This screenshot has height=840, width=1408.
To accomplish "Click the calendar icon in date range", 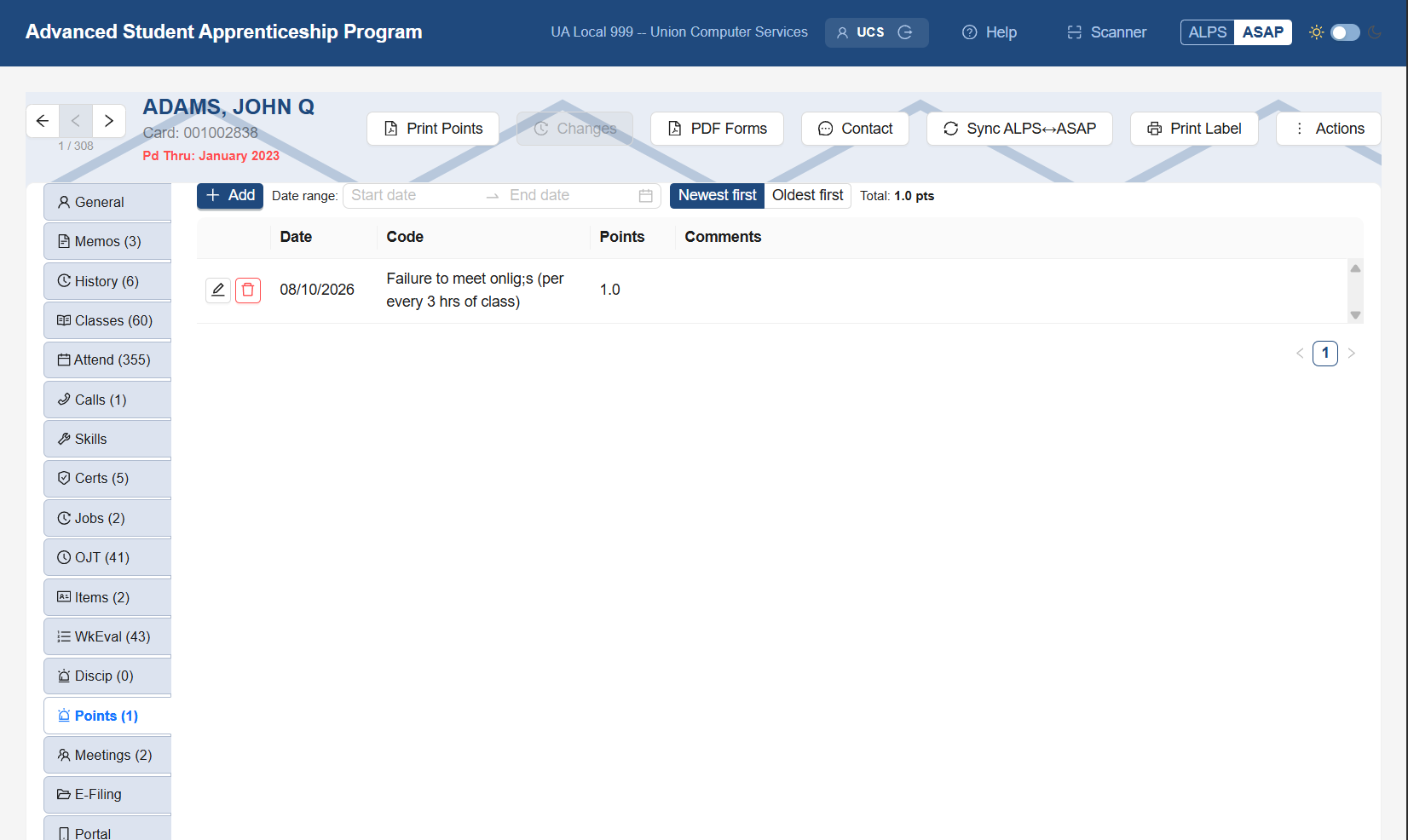I will (x=646, y=196).
